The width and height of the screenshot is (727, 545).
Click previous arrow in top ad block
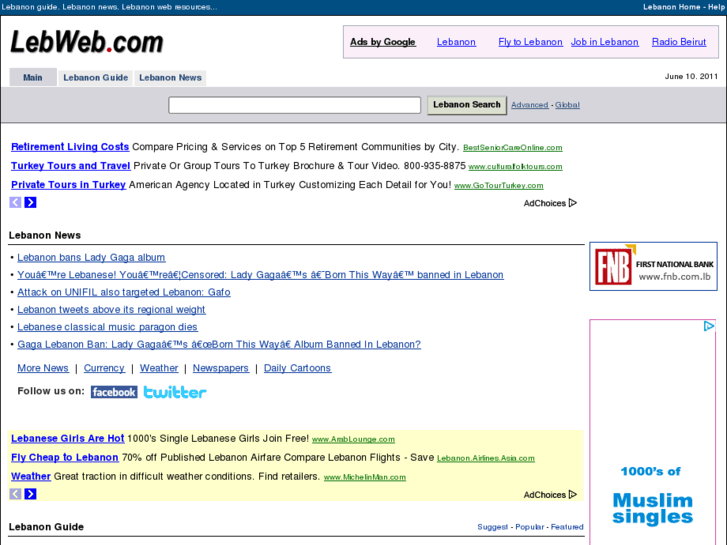click(x=15, y=202)
